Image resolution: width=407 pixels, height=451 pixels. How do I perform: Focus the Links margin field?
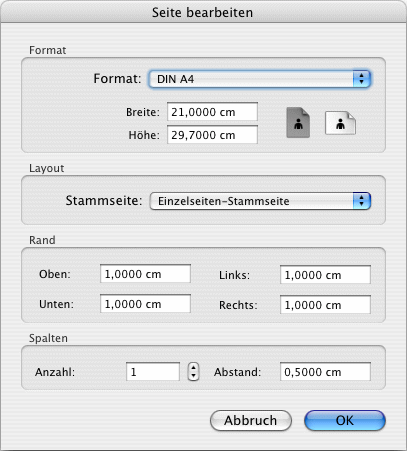(x=325, y=275)
